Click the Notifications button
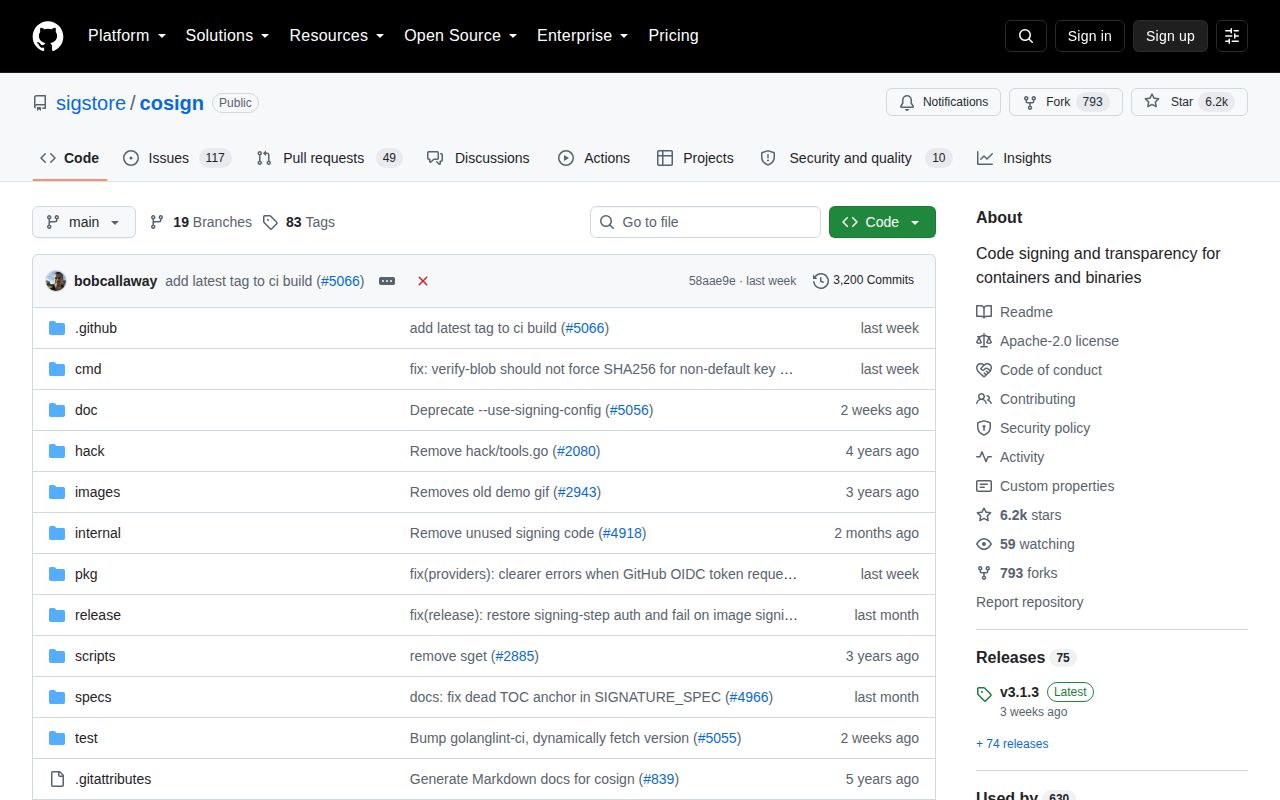The image size is (1280, 800). [943, 102]
